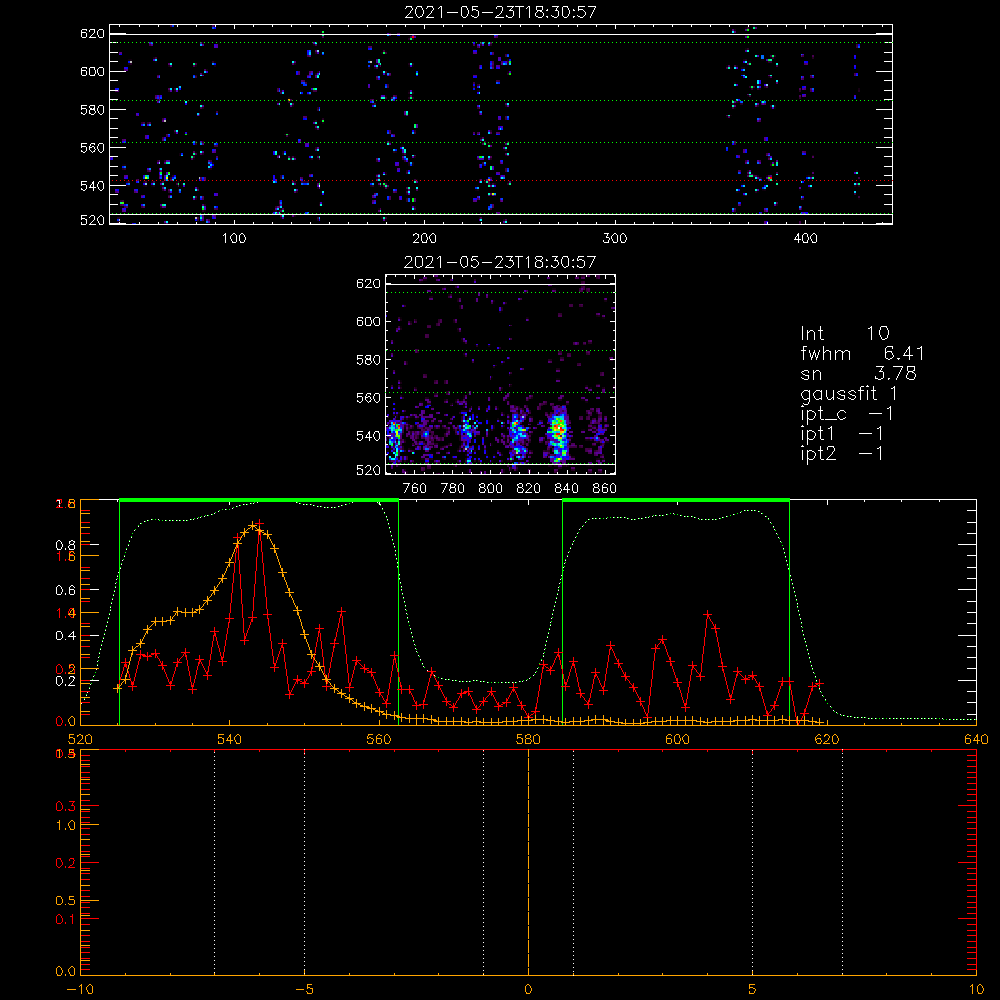
Task: Select the 400 x-axis label of top plot
Action: click(805, 239)
